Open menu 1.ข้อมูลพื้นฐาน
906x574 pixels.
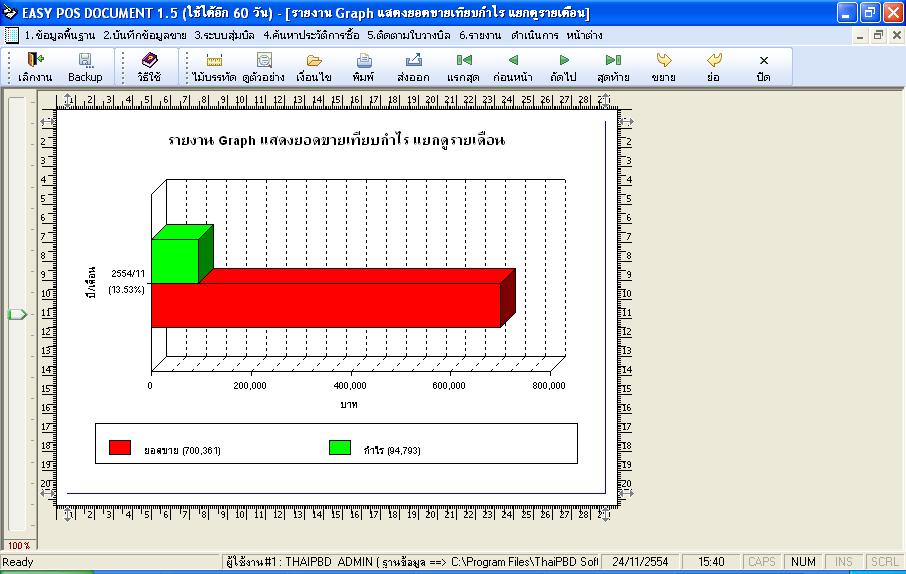click(60, 35)
